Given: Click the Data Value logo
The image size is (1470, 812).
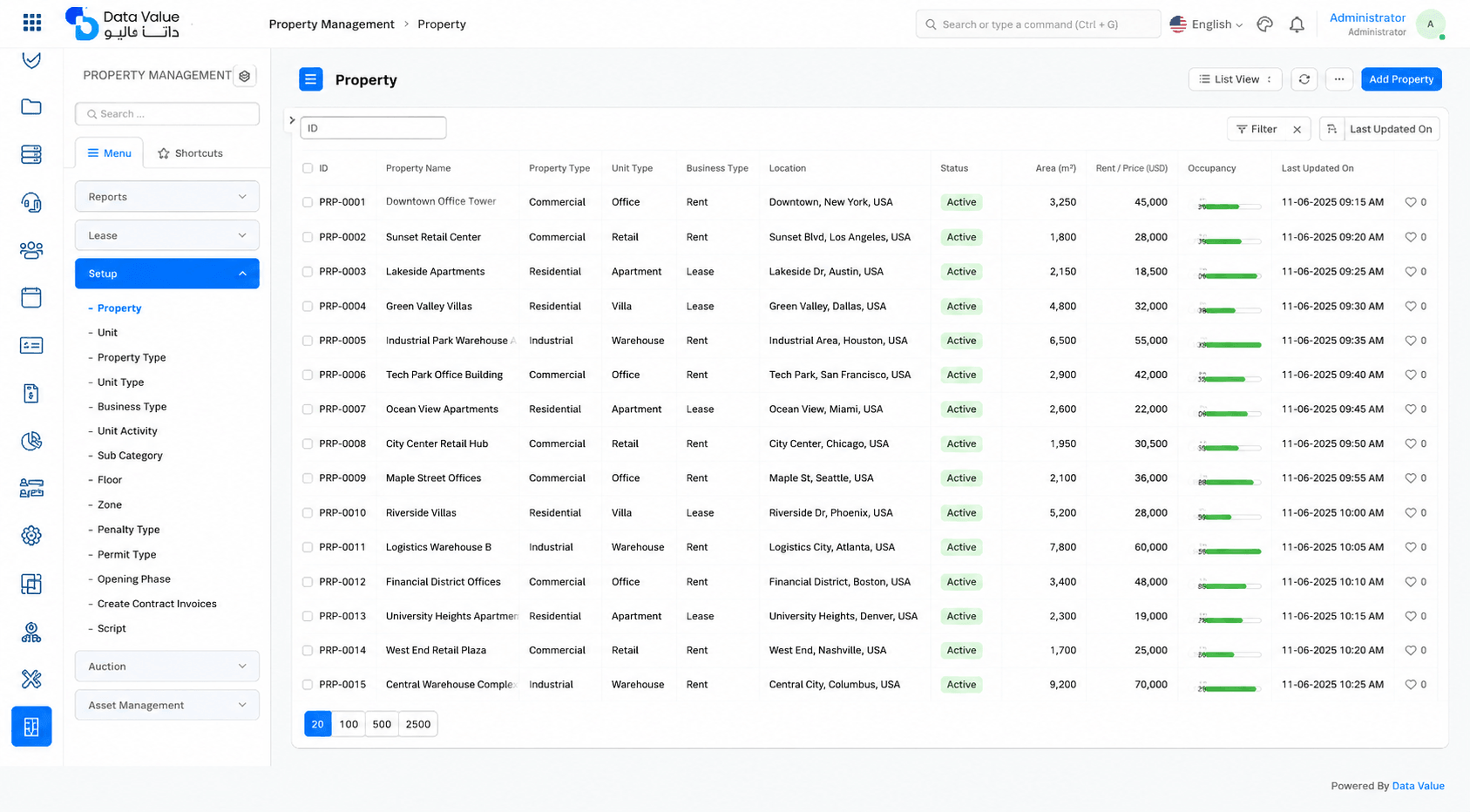Looking at the screenshot, I should tap(122, 24).
